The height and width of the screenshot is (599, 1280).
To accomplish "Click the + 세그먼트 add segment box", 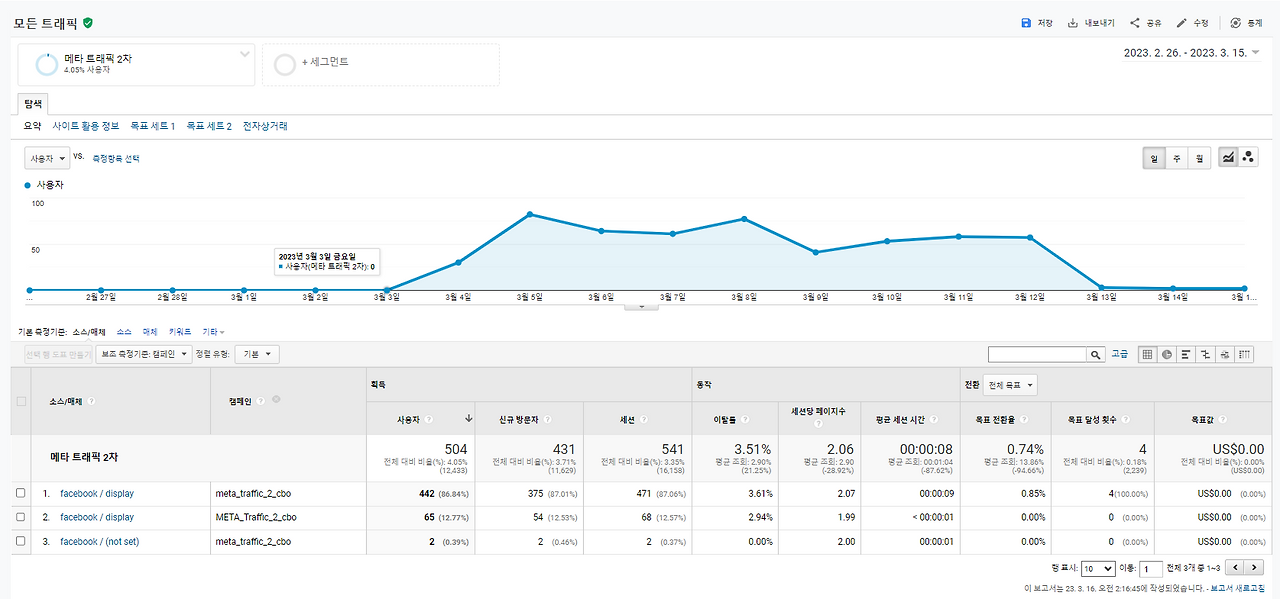I will tap(381, 64).
